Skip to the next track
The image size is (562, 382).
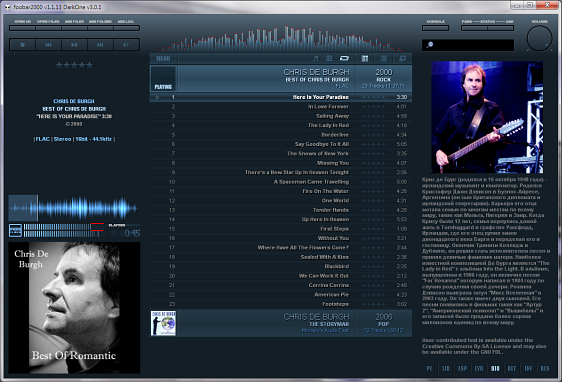100,45
